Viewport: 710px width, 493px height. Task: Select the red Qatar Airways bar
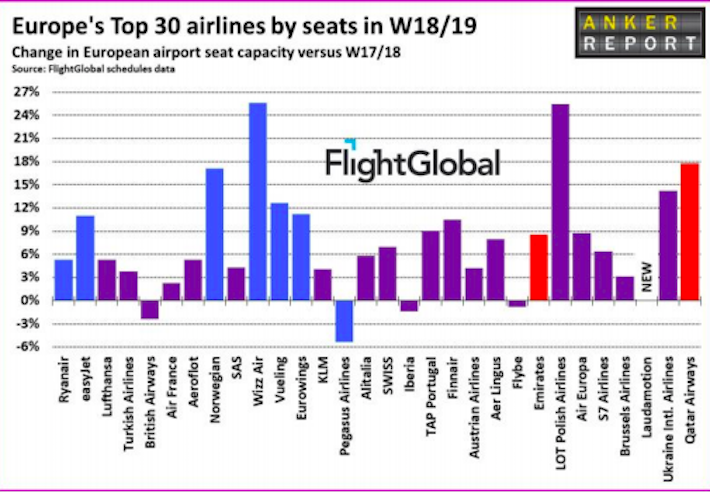pos(690,232)
